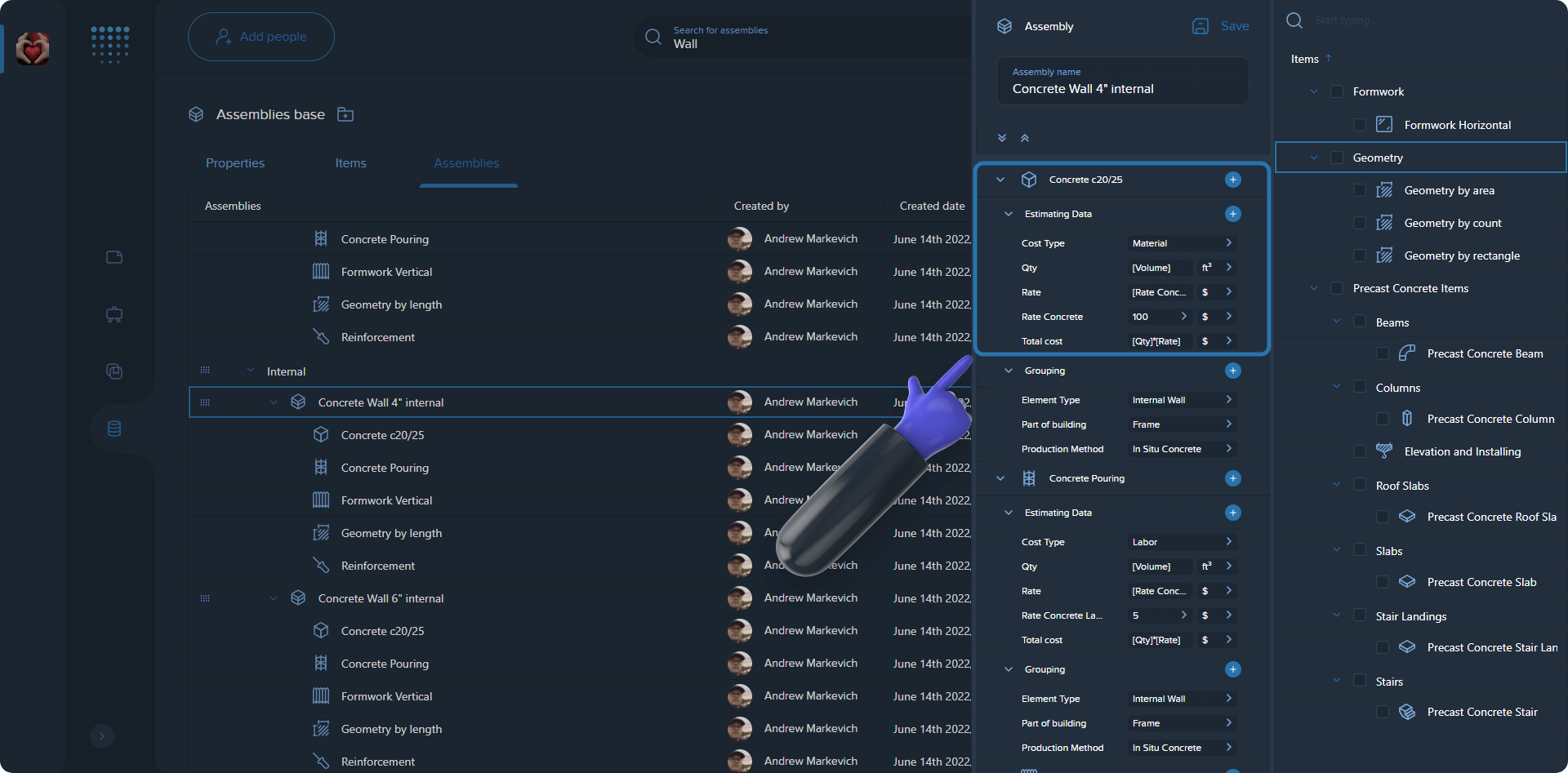Open Production Method In Situ Concrete dropdown

pyautogui.click(x=1181, y=449)
